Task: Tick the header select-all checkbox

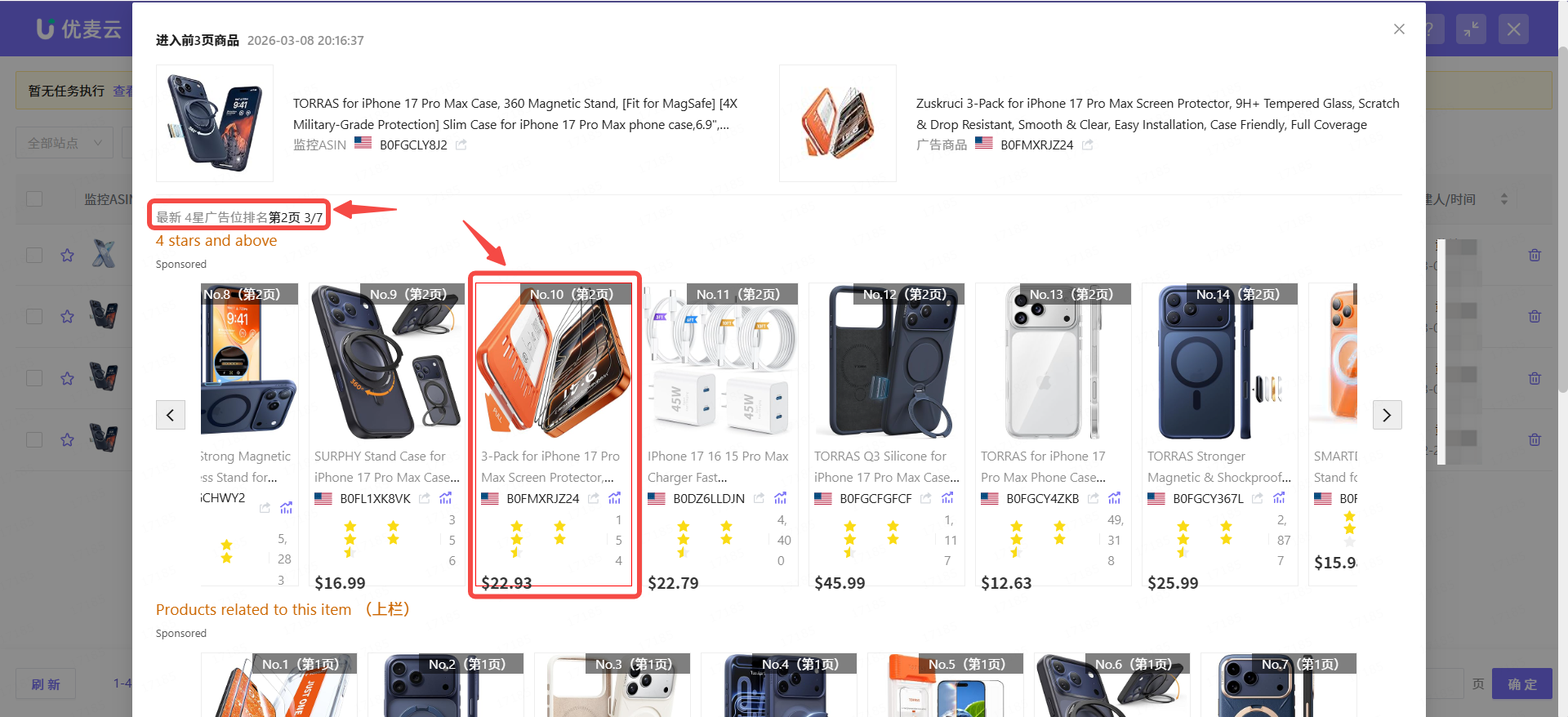Action: click(34, 198)
